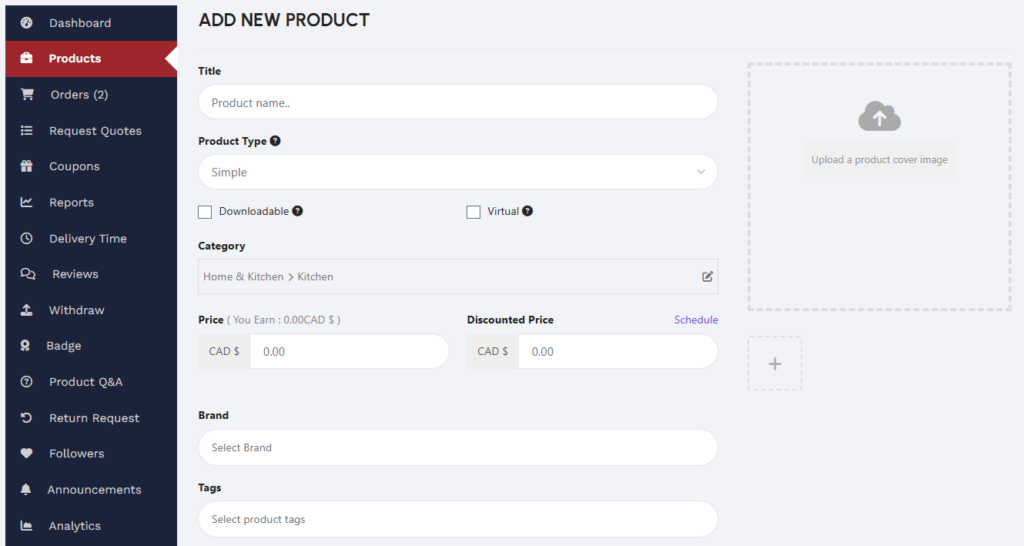
Task: Open Reports from the sidebar
Action: point(71,203)
